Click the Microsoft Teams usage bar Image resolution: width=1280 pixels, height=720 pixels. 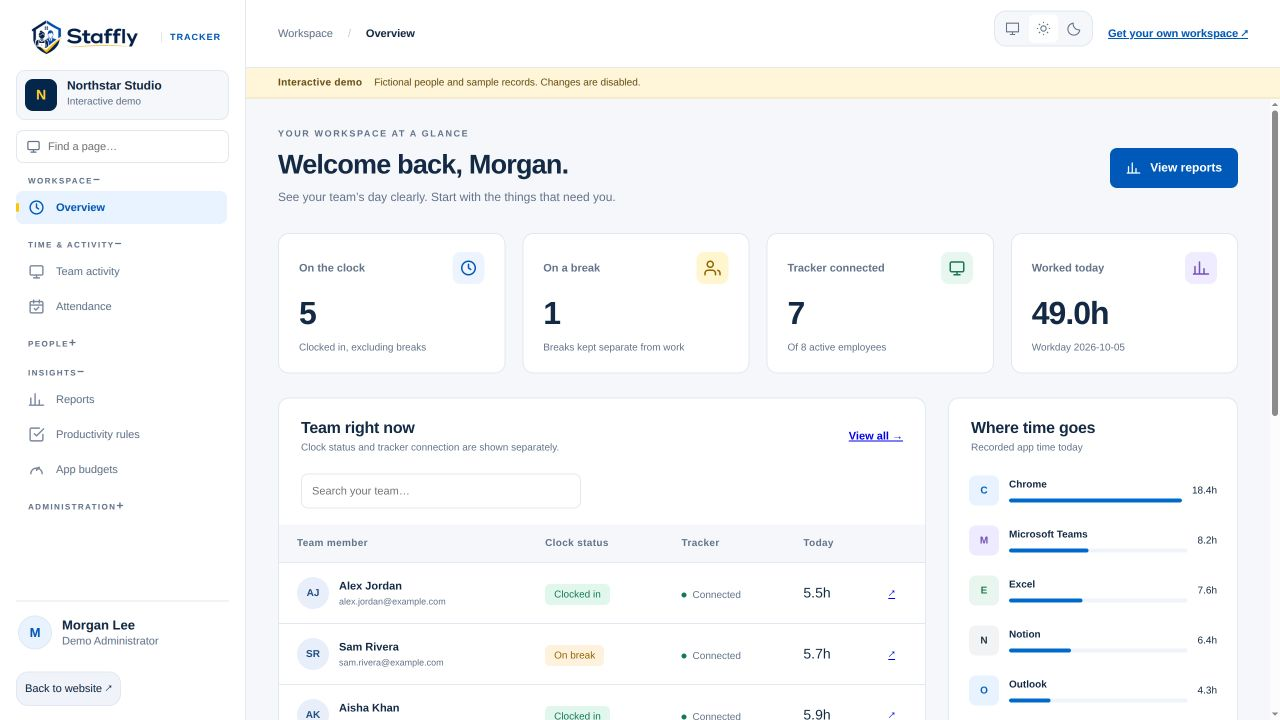point(1098,550)
